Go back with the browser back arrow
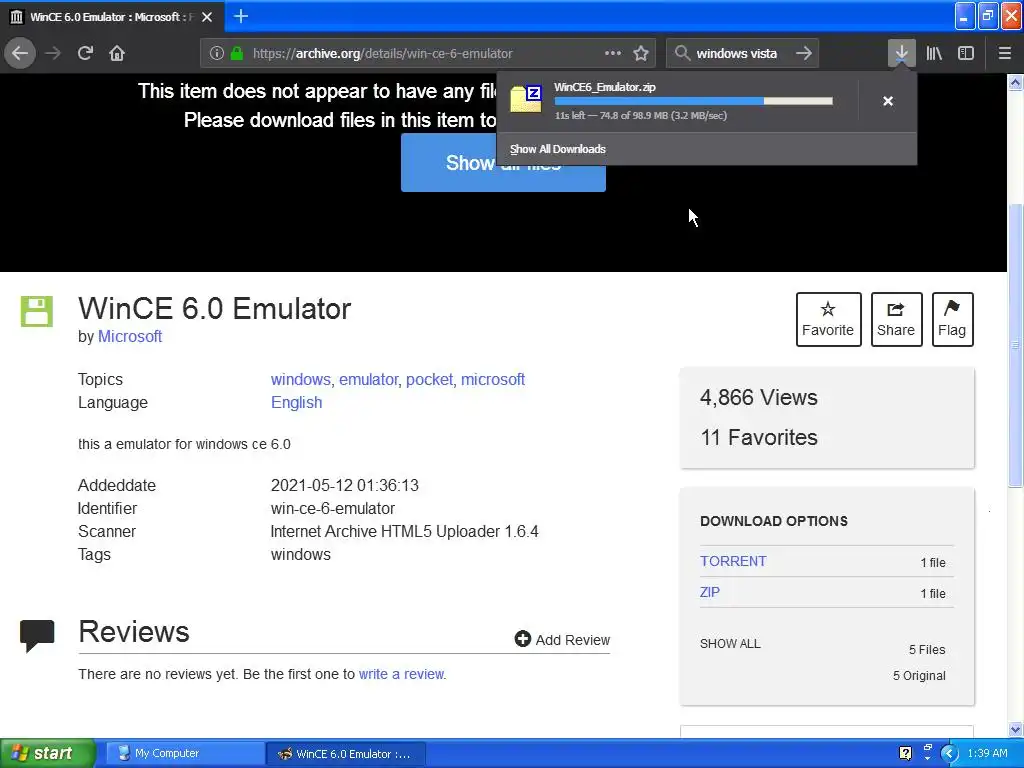Viewport: 1024px width, 768px height. pos(20,53)
